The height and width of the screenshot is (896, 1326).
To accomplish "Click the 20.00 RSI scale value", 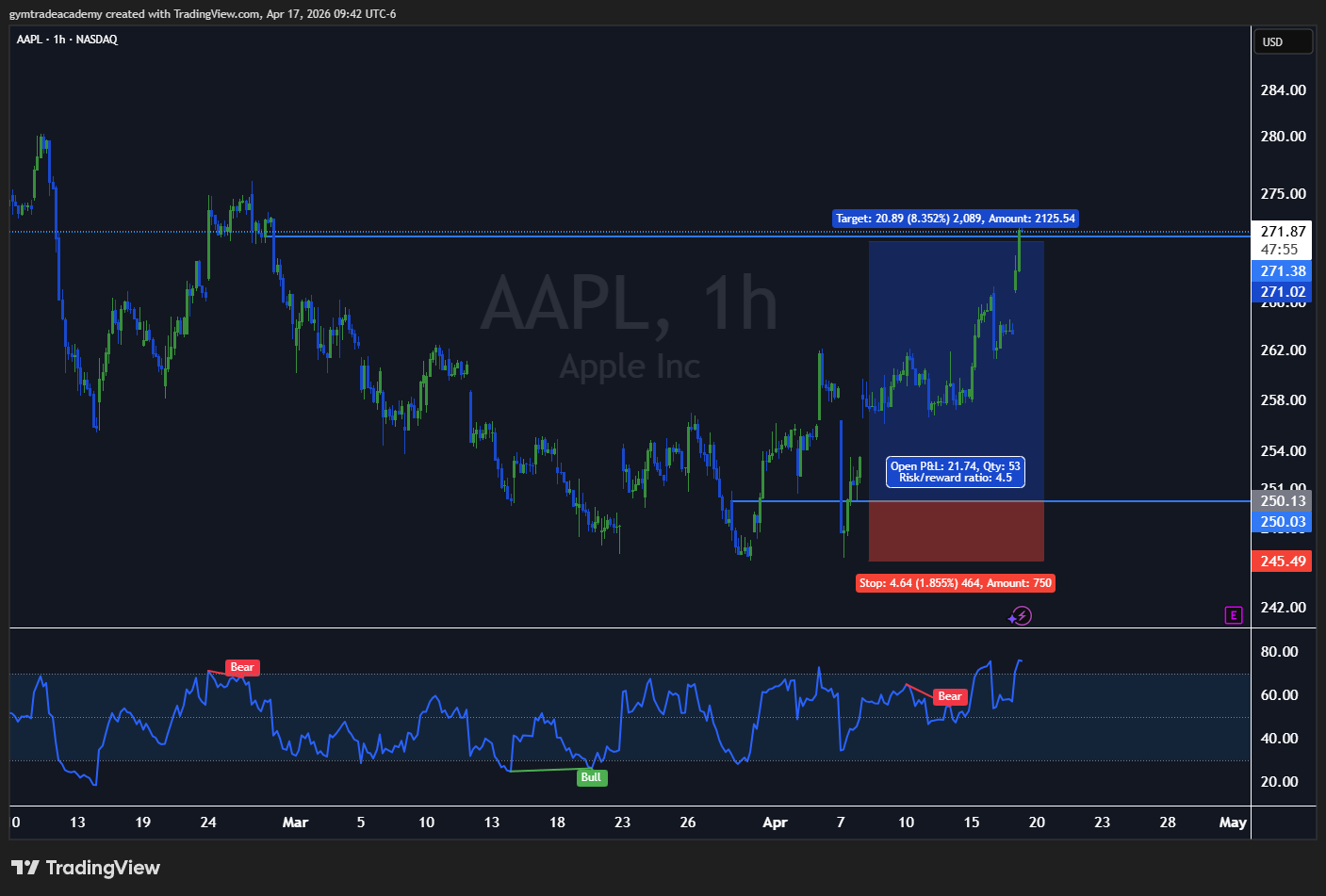I will 1280,782.
